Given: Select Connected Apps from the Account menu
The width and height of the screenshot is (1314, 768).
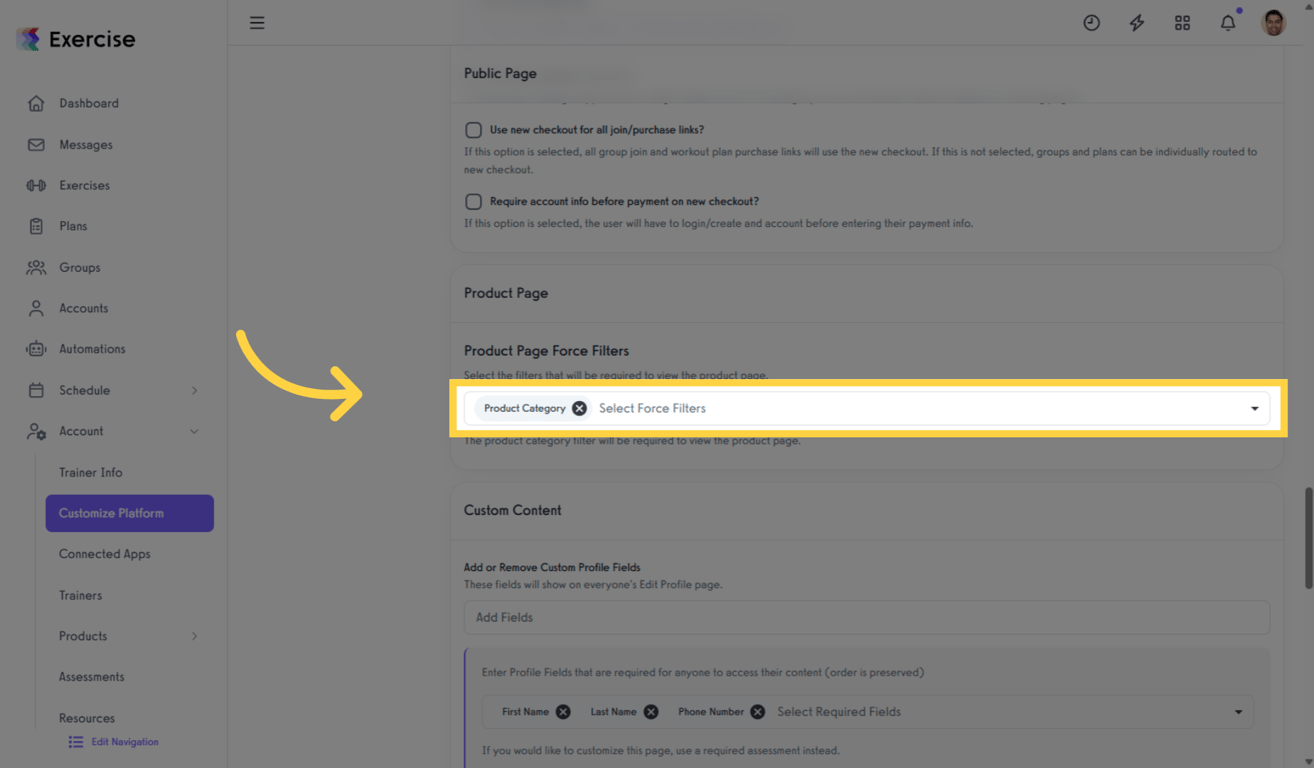Looking at the screenshot, I should (104, 554).
